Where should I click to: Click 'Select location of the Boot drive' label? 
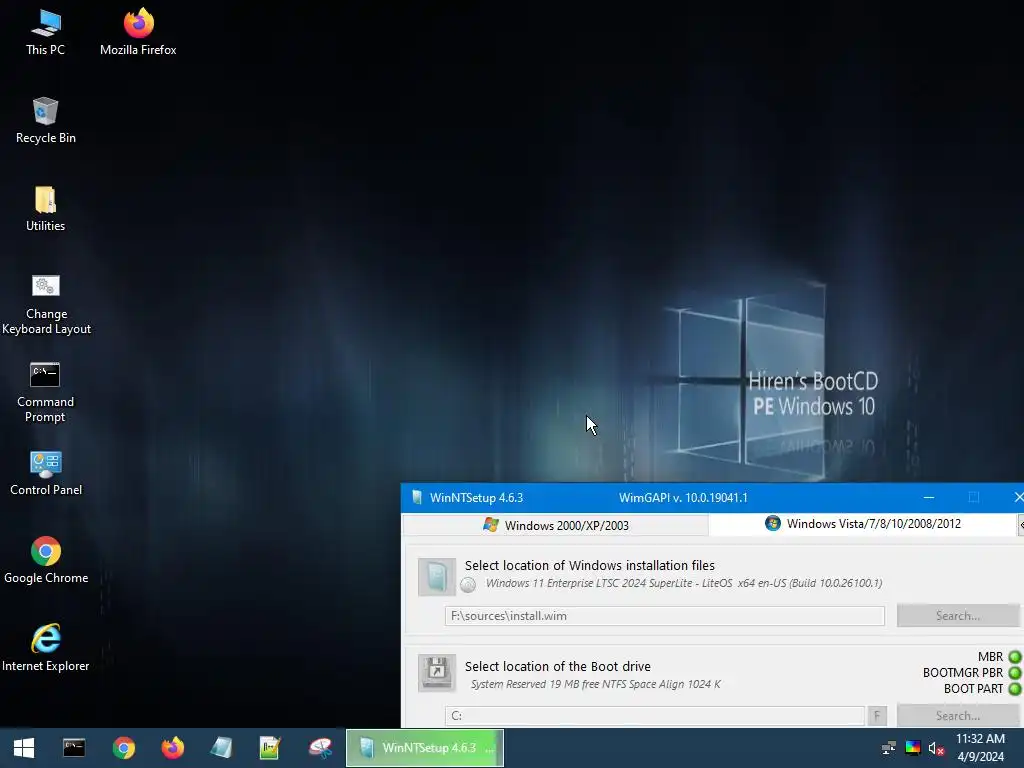558,666
